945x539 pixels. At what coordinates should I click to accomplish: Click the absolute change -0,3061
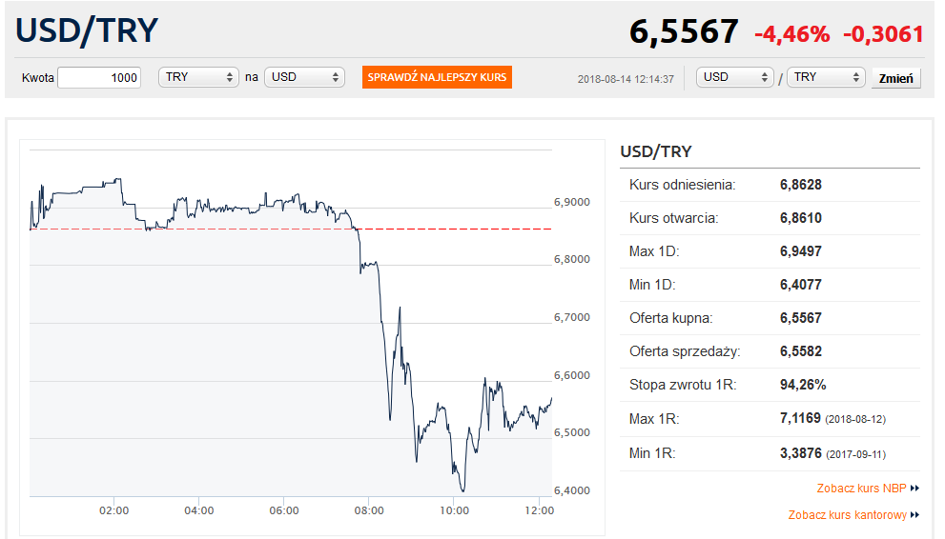[883, 34]
